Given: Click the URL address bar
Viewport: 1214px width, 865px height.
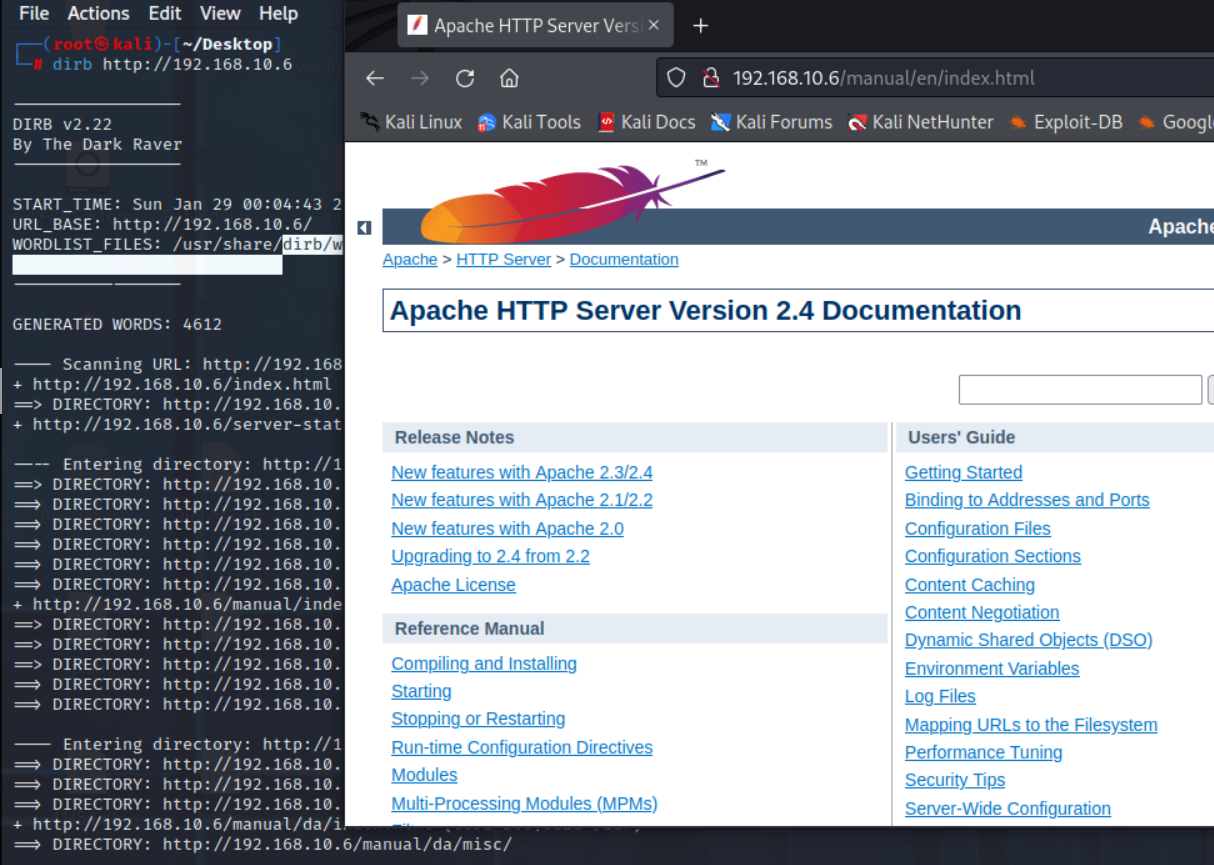Looking at the screenshot, I should tap(935, 78).
